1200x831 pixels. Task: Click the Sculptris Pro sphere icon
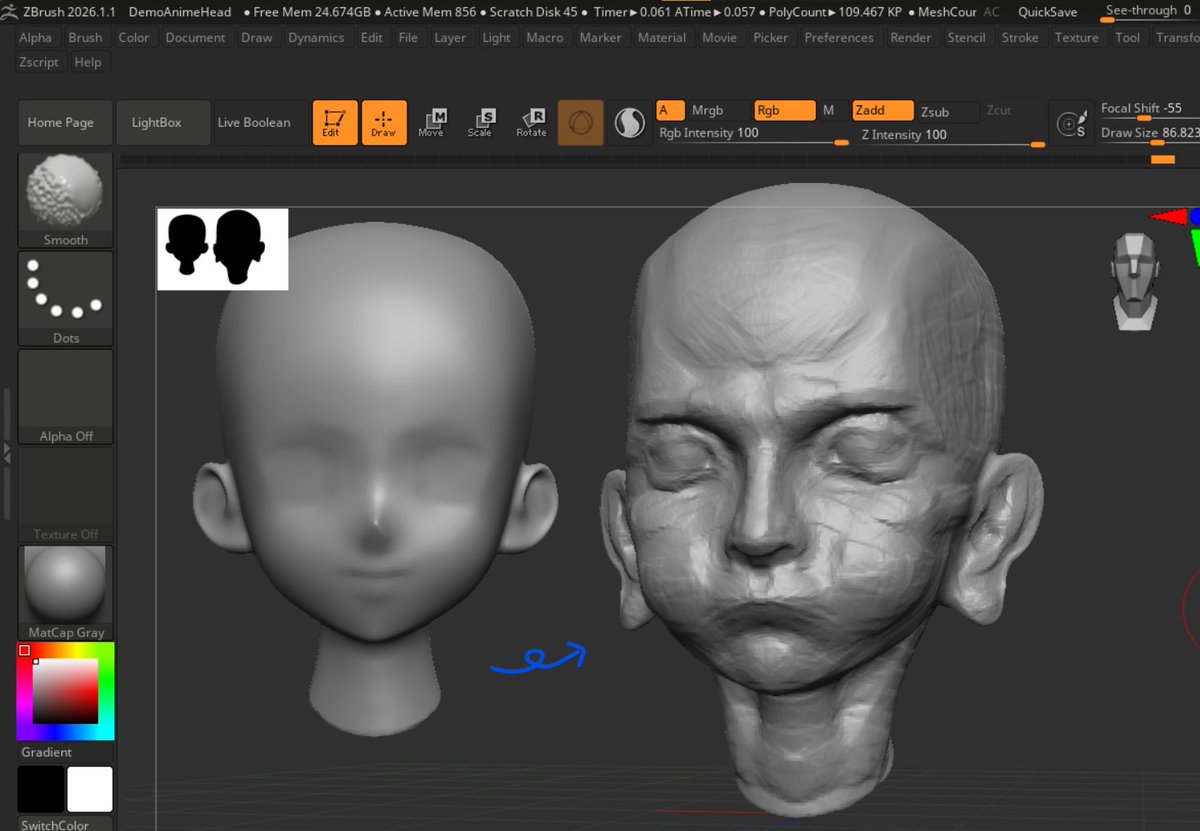pyautogui.click(x=581, y=123)
